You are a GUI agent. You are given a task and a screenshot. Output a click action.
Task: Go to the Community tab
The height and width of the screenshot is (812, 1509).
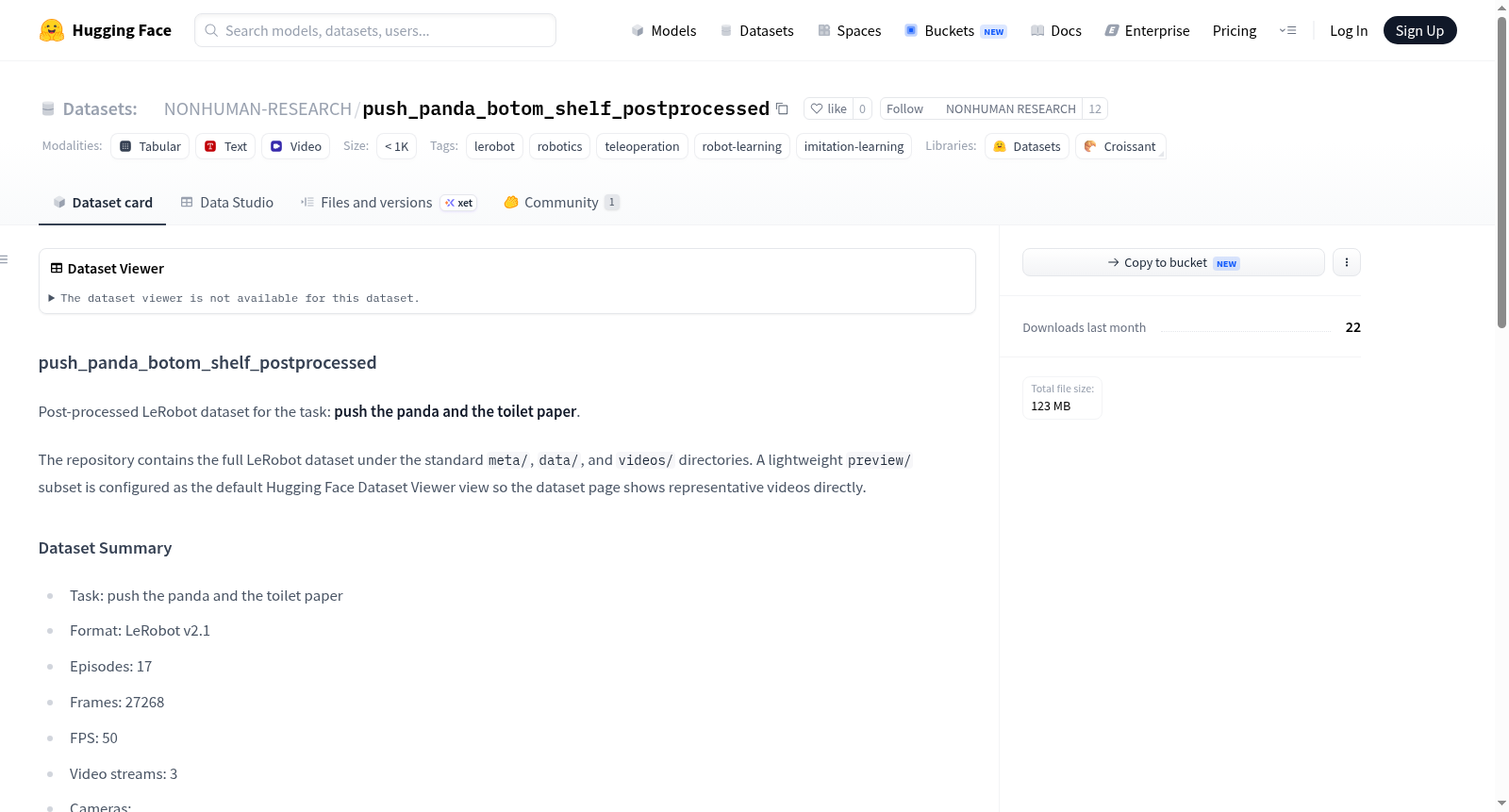pyautogui.click(x=561, y=202)
